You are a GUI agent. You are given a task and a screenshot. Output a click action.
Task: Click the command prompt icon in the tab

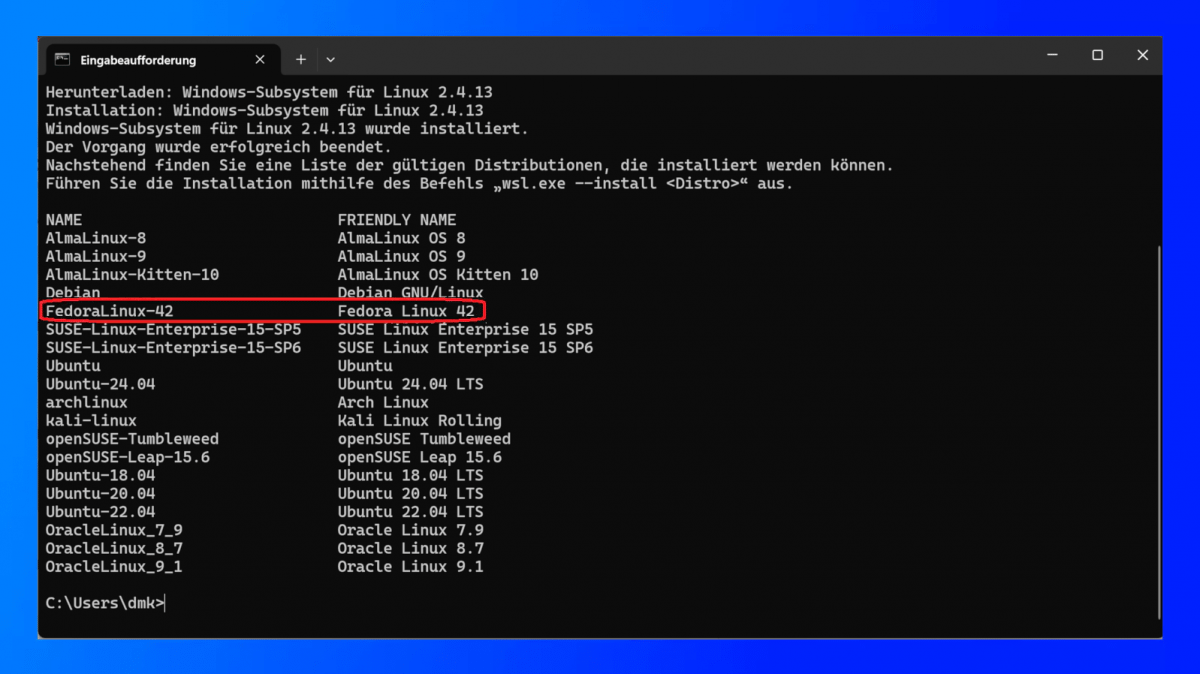click(x=62, y=60)
